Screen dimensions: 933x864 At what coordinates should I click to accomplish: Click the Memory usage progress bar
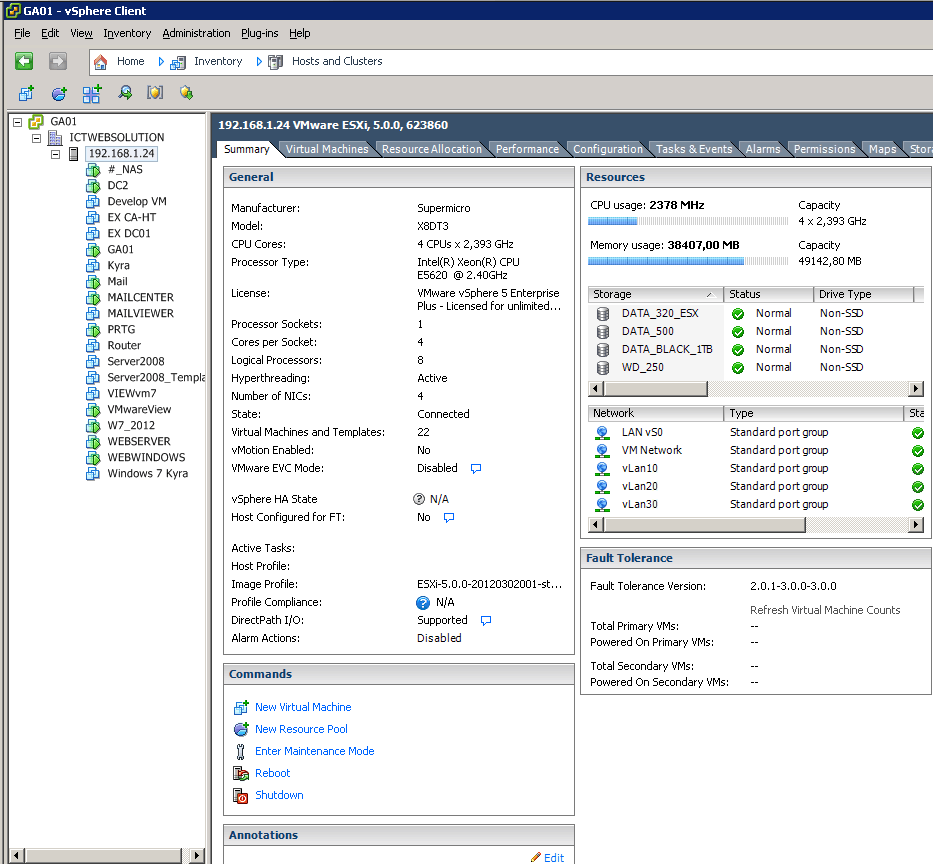tap(688, 261)
